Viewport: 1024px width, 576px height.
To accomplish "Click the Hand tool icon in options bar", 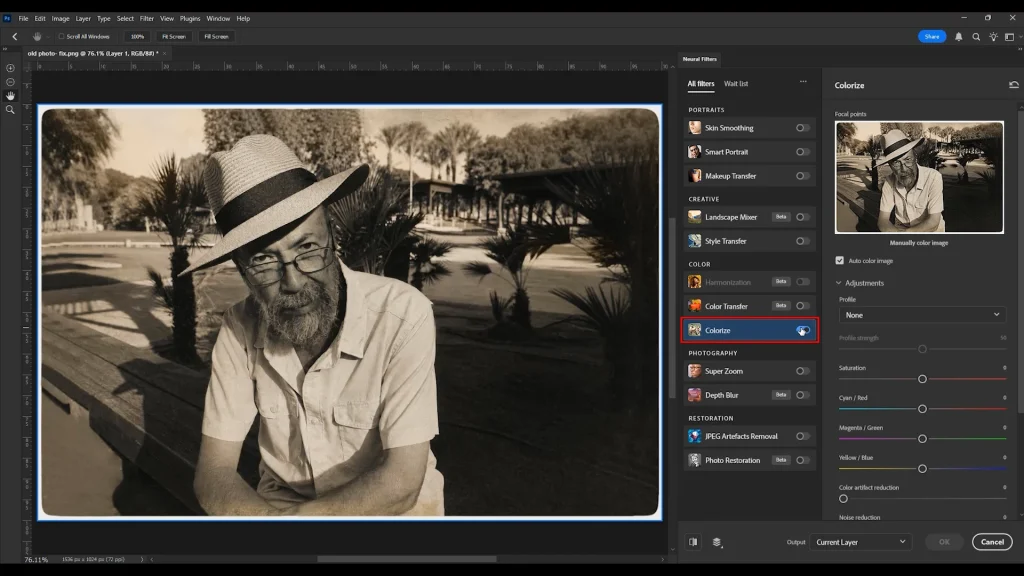I will click(37, 37).
